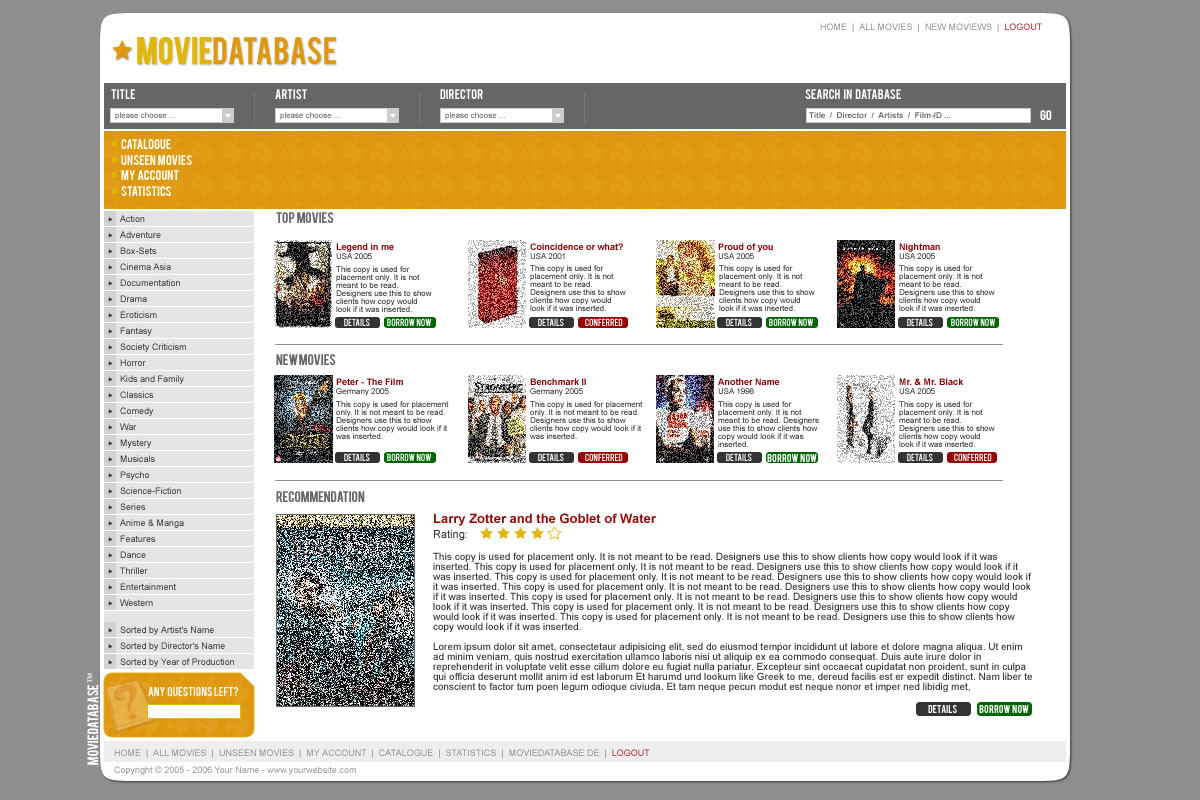The image size is (1200, 800).
Task: Select the Anime & Manga category
Action: (x=179, y=523)
